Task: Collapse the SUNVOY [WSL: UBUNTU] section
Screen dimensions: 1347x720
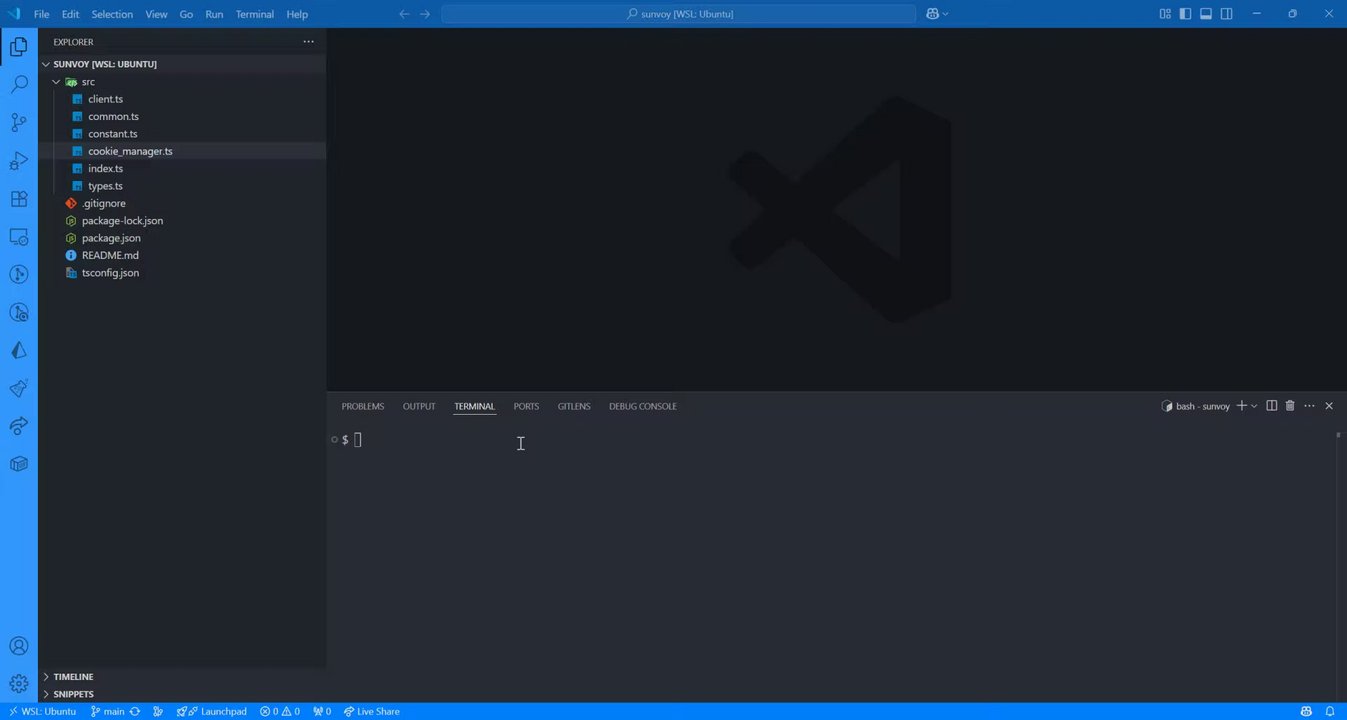Action: tap(46, 64)
